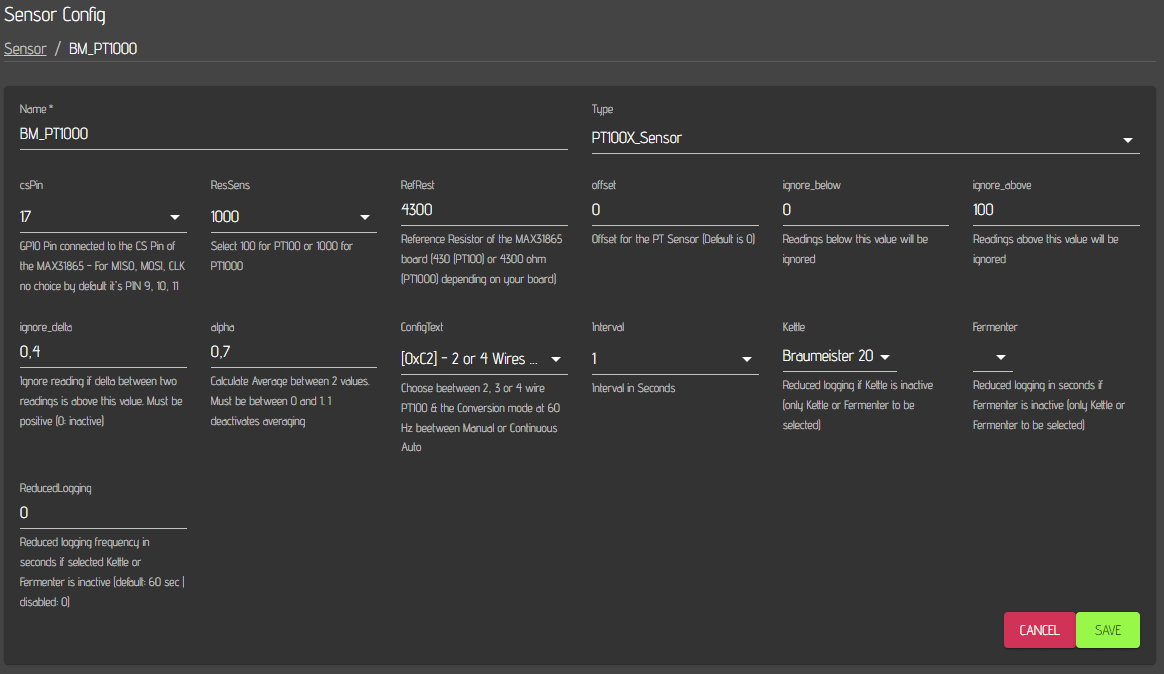This screenshot has height=674, width=1164.
Task: Click the BM_PT1000 breadcrumb label
Action: click(x=102, y=48)
